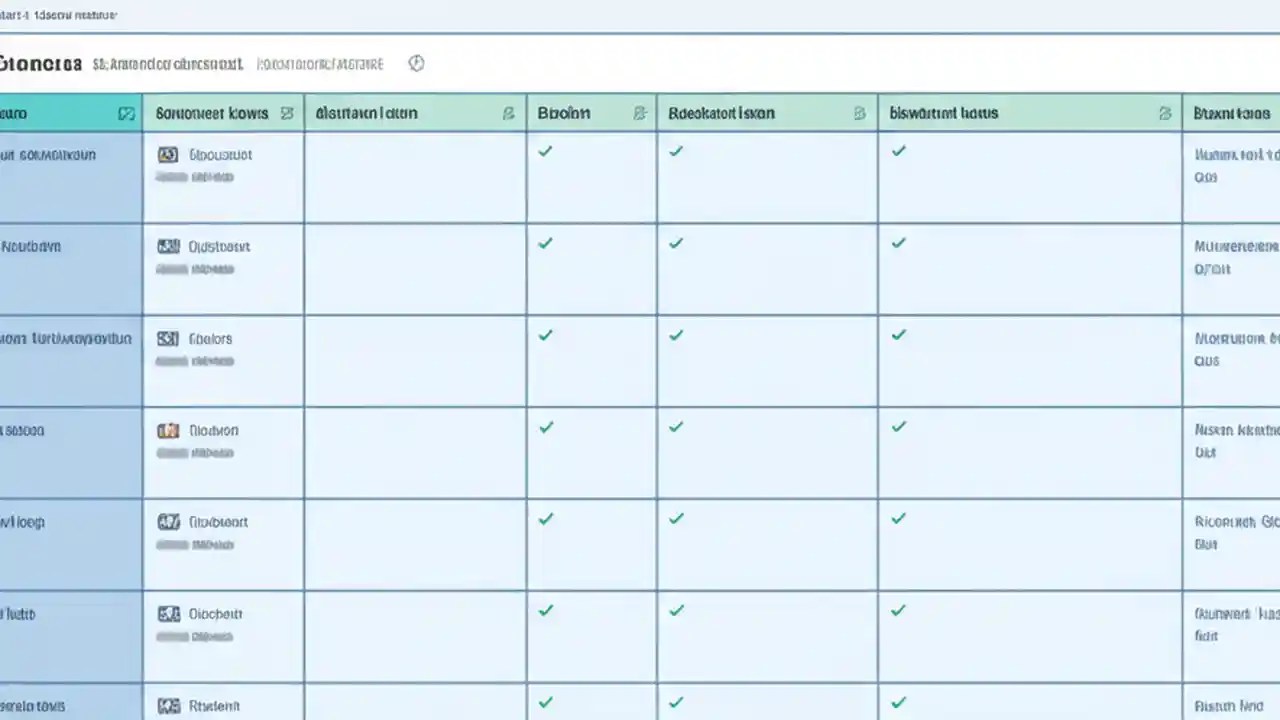The image size is (1280, 720).
Task: Open the second column header dropdown
Action: coord(287,114)
